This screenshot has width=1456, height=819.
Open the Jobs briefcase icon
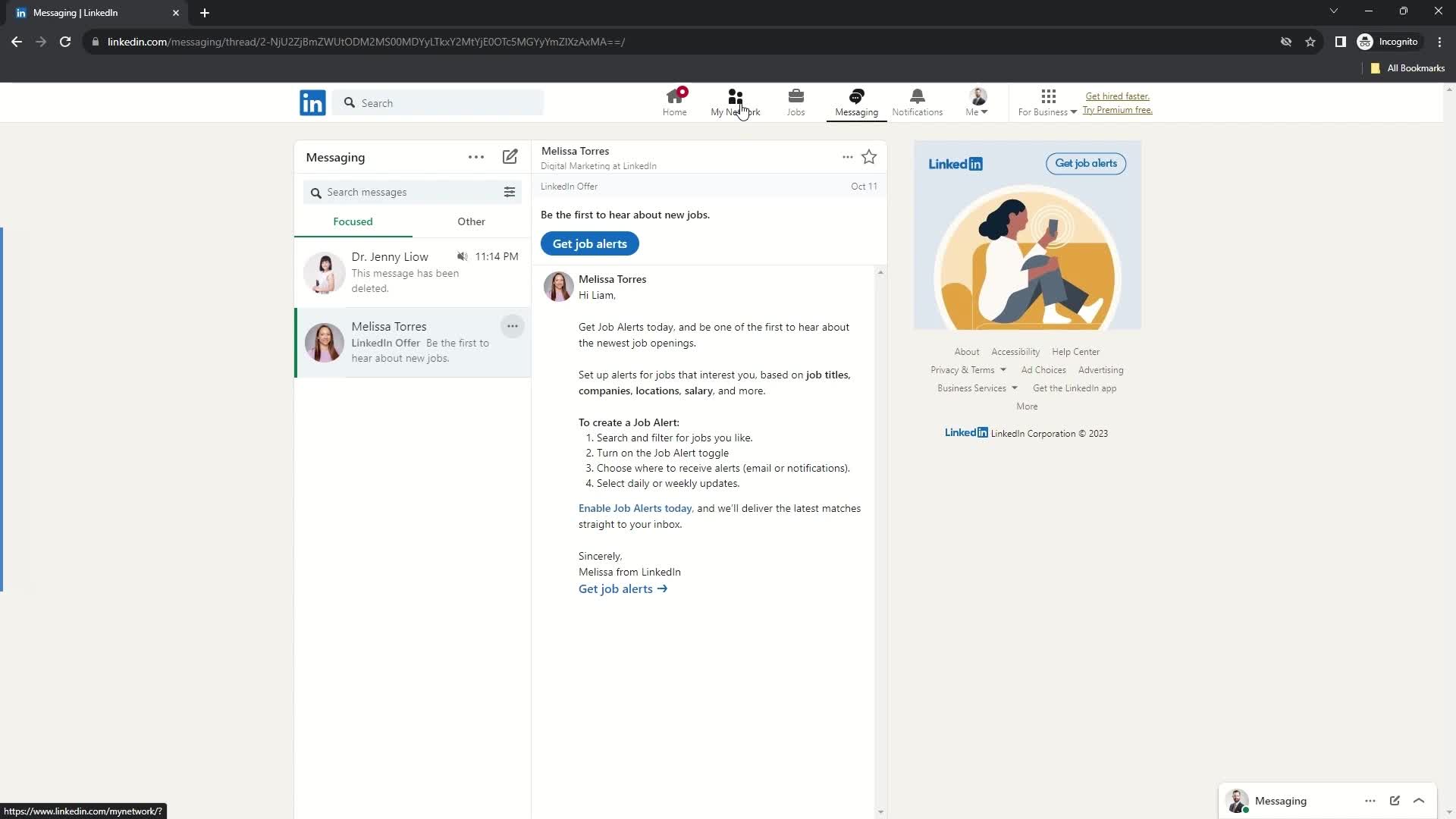point(795,102)
